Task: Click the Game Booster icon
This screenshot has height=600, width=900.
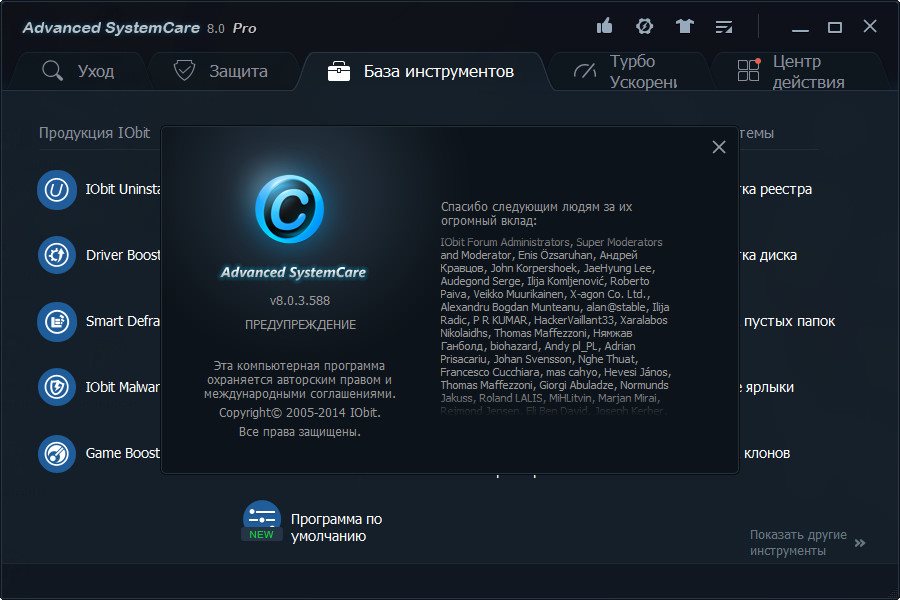Action: 57,454
